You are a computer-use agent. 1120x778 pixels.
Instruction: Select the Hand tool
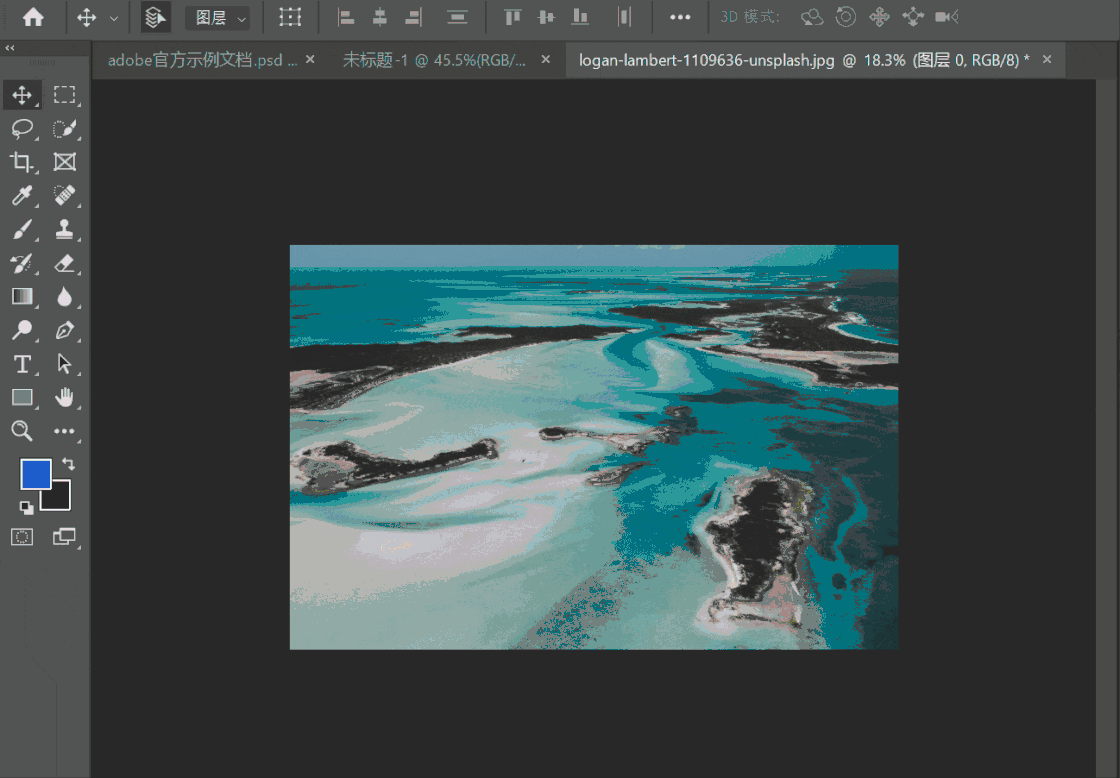click(x=64, y=397)
